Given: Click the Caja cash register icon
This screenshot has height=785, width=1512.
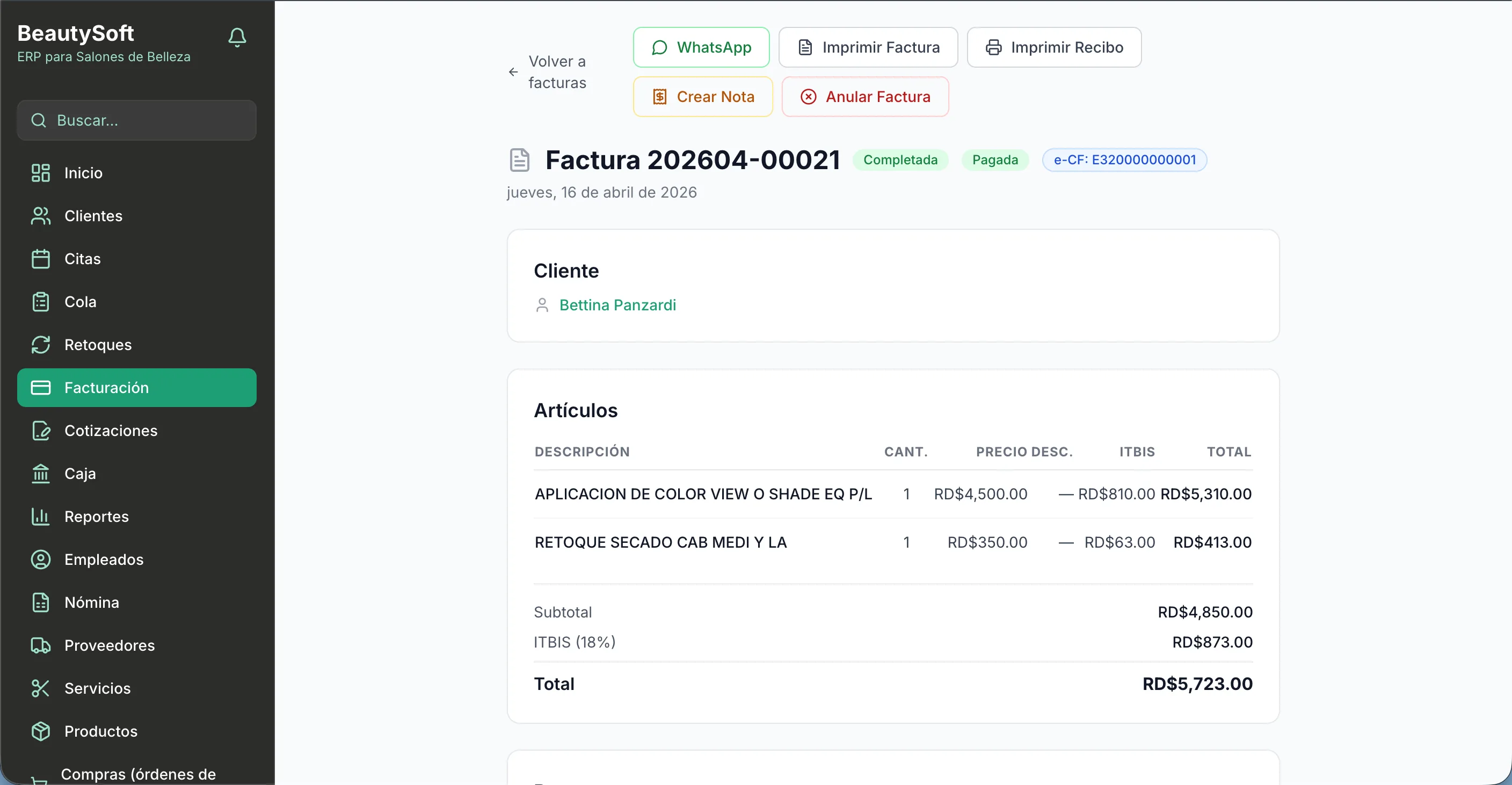Looking at the screenshot, I should click(40, 473).
